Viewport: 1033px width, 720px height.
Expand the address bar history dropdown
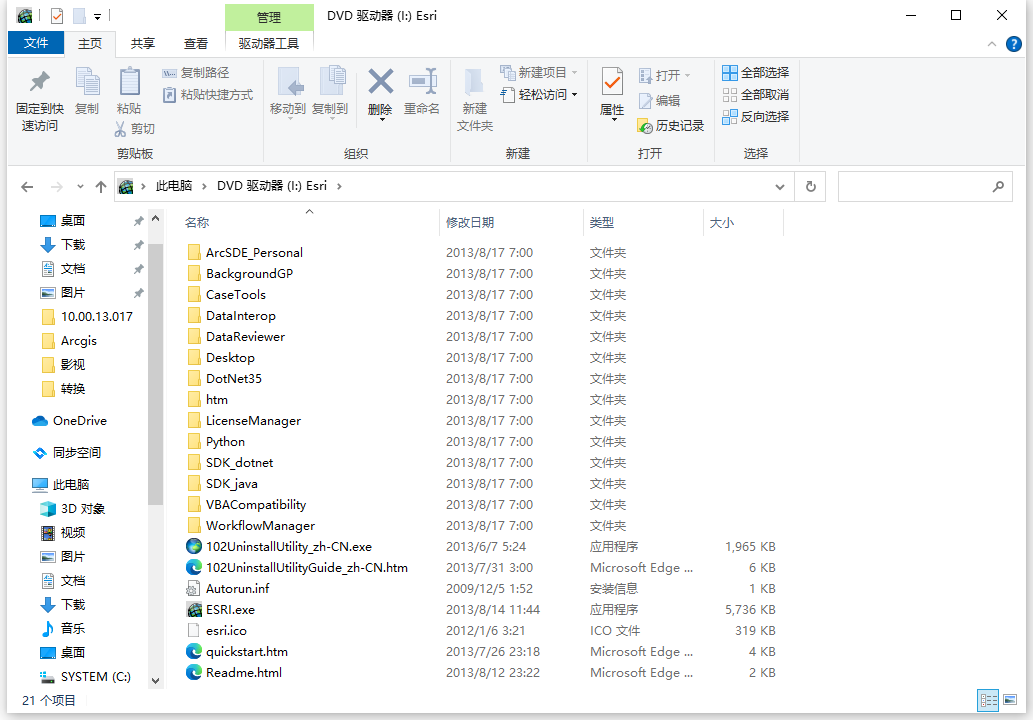coord(780,187)
